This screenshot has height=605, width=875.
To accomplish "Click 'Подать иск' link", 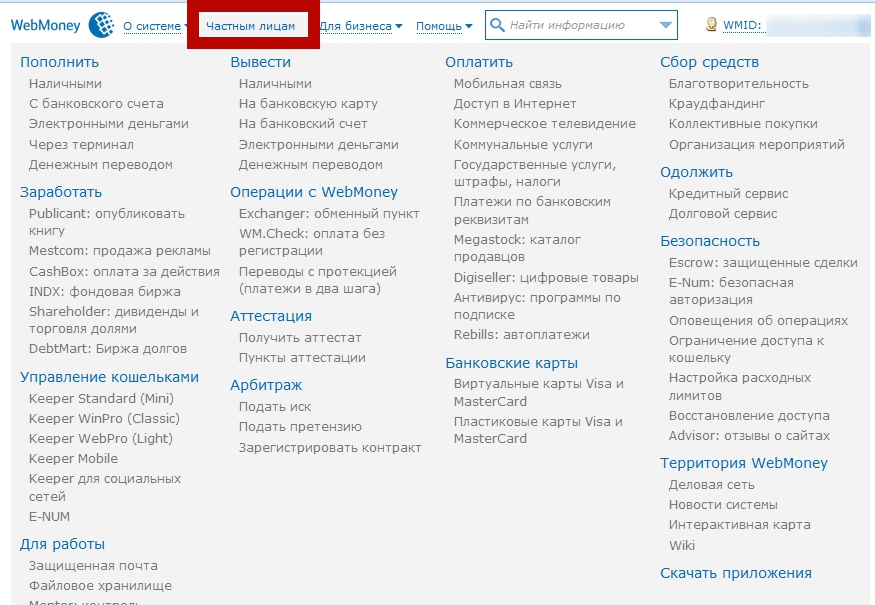I will point(275,407).
